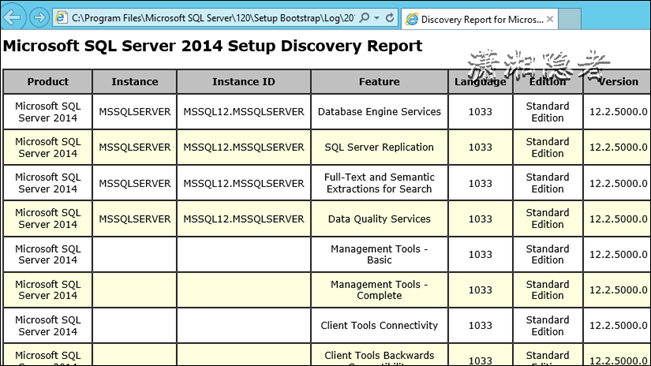This screenshot has height=366, width=651.
Task: Select Management Tools - Basic cell
Action: point(379,254)
